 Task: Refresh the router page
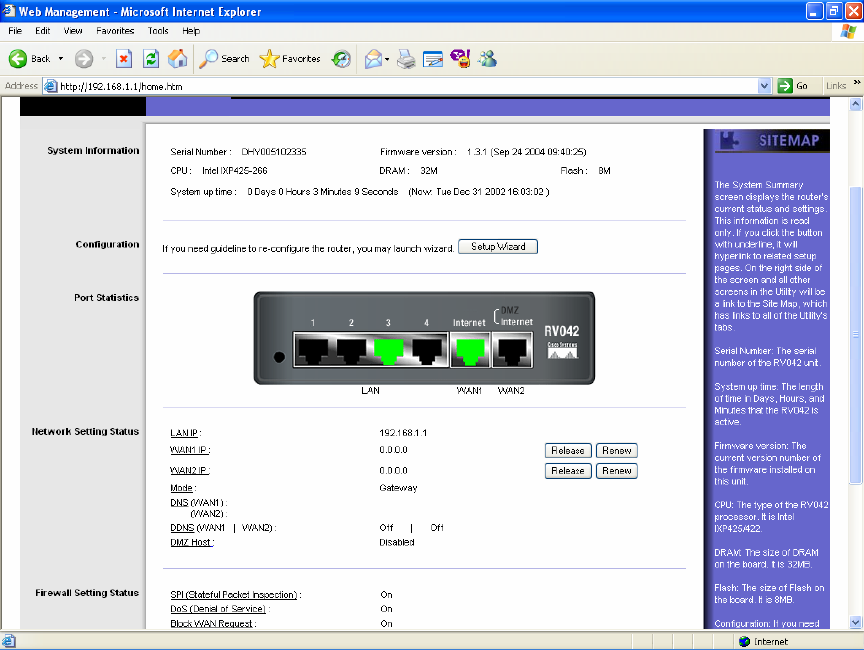(151, 59)
